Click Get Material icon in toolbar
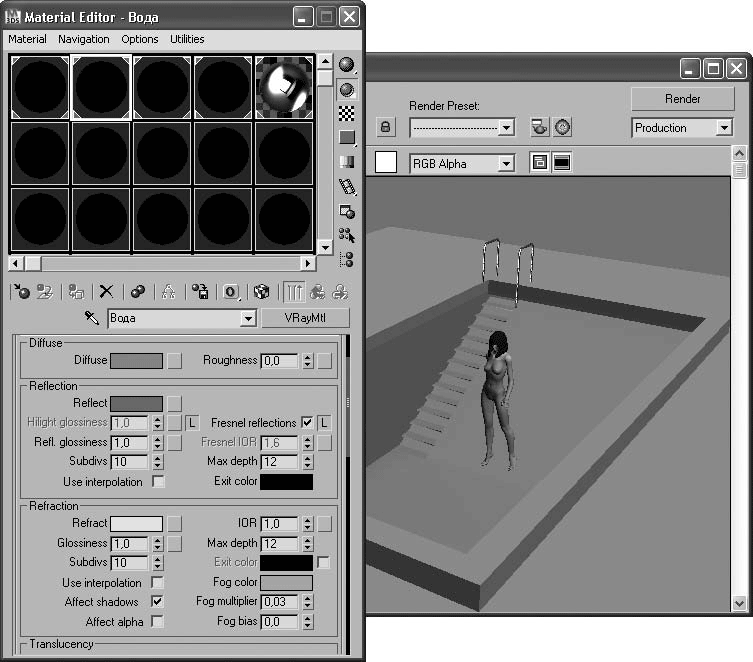Viewport: 753px width, 662px height. [x=22, y=291]
